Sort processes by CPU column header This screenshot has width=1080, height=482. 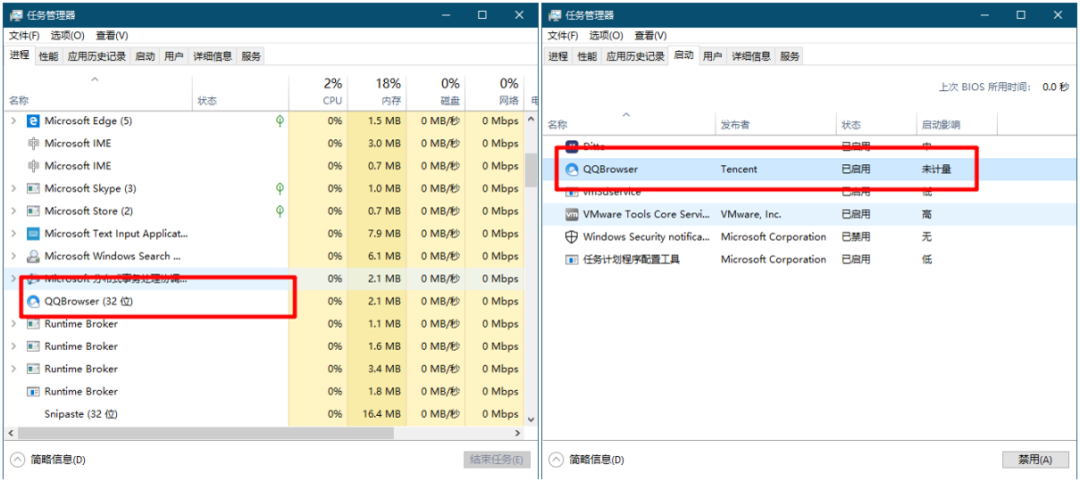point(318,92)
